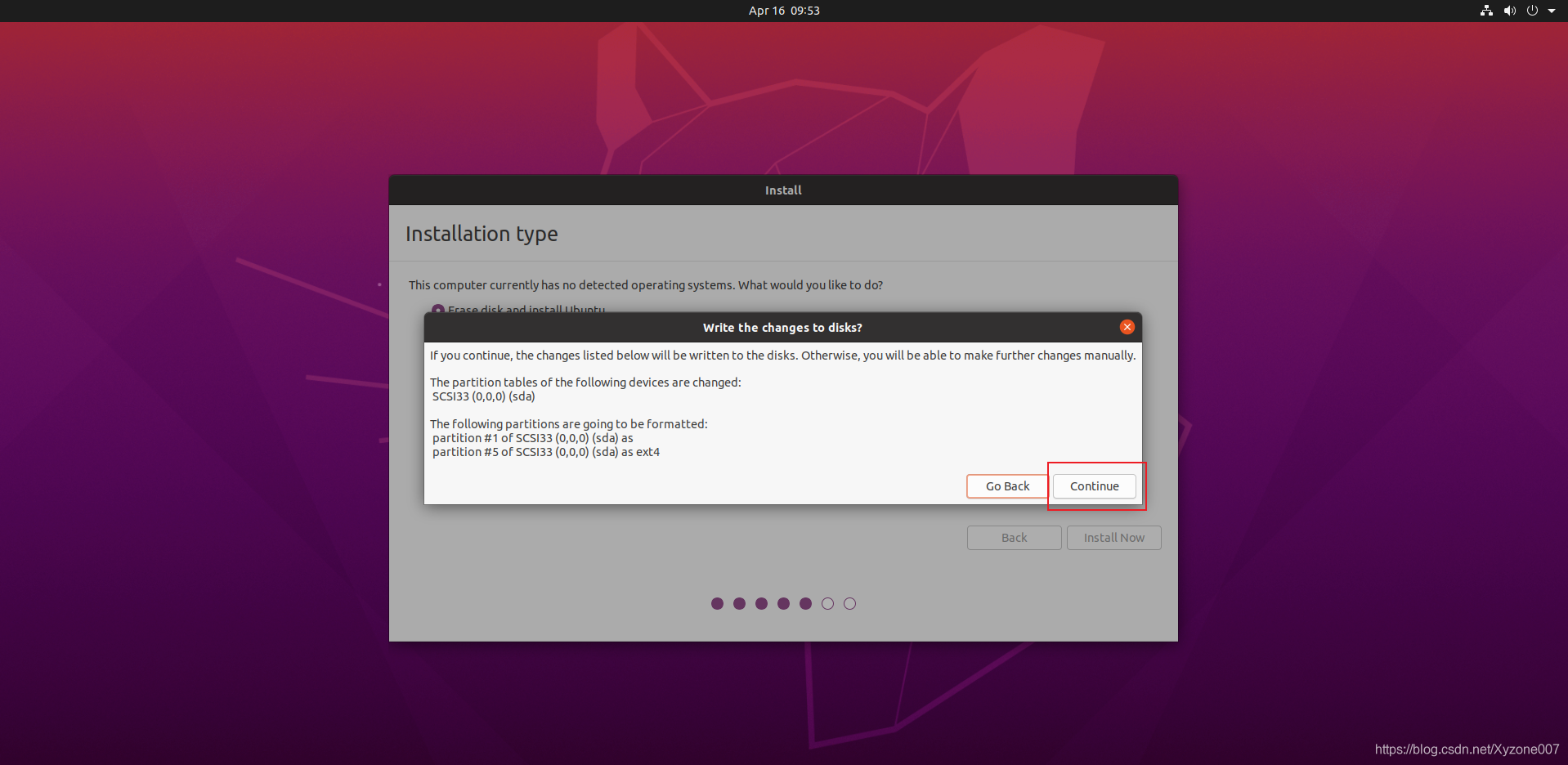Close the Write the changes dialog
1568x765 pixels.
1127,327
